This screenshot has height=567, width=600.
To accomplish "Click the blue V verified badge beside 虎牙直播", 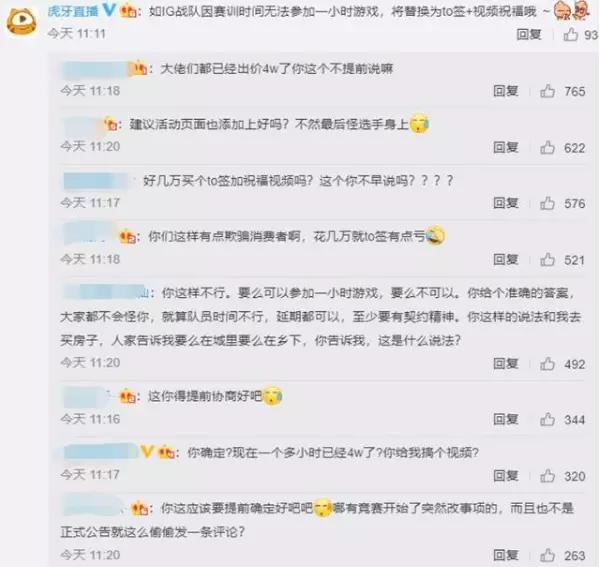I will (x=109, y=10).
